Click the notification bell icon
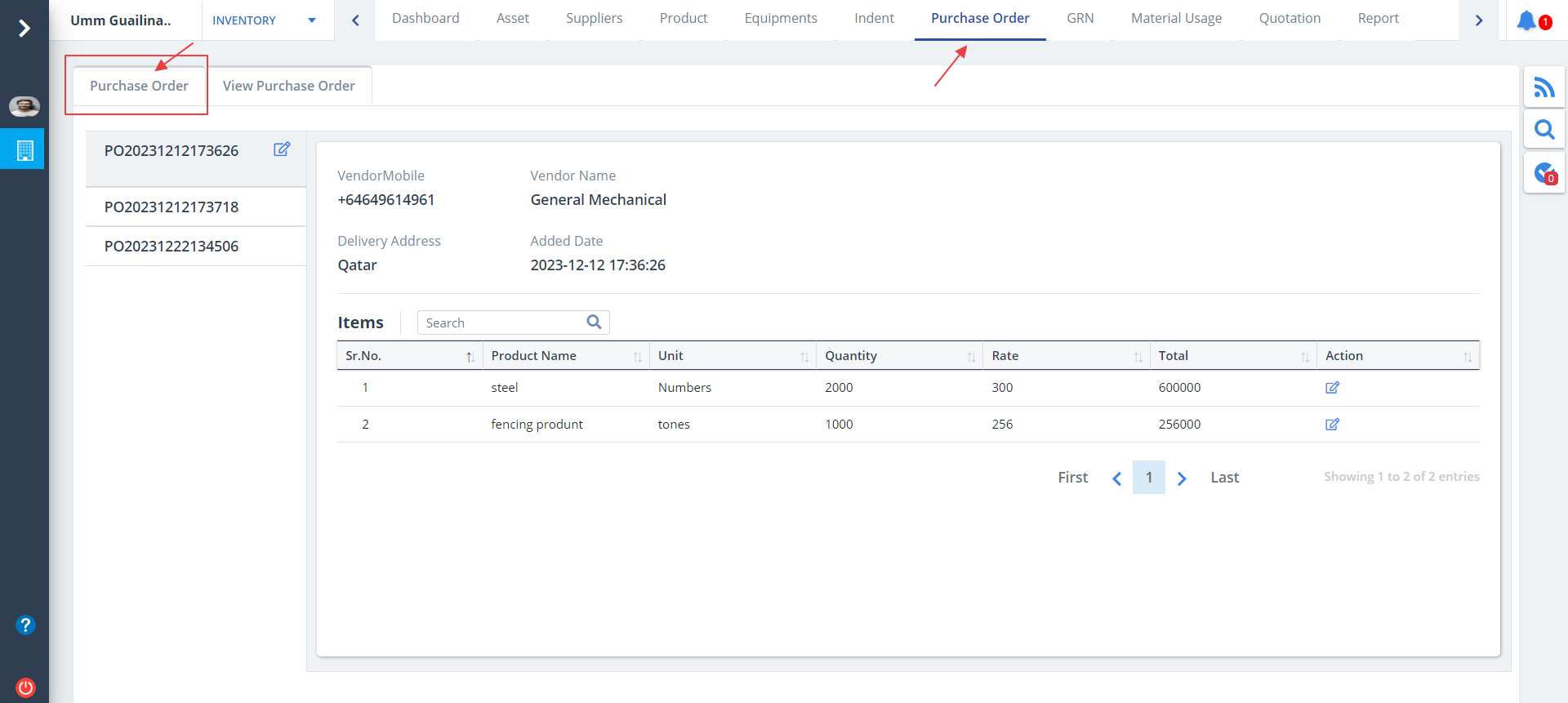Screen dimensions: 1568x703 point(1527,21)
